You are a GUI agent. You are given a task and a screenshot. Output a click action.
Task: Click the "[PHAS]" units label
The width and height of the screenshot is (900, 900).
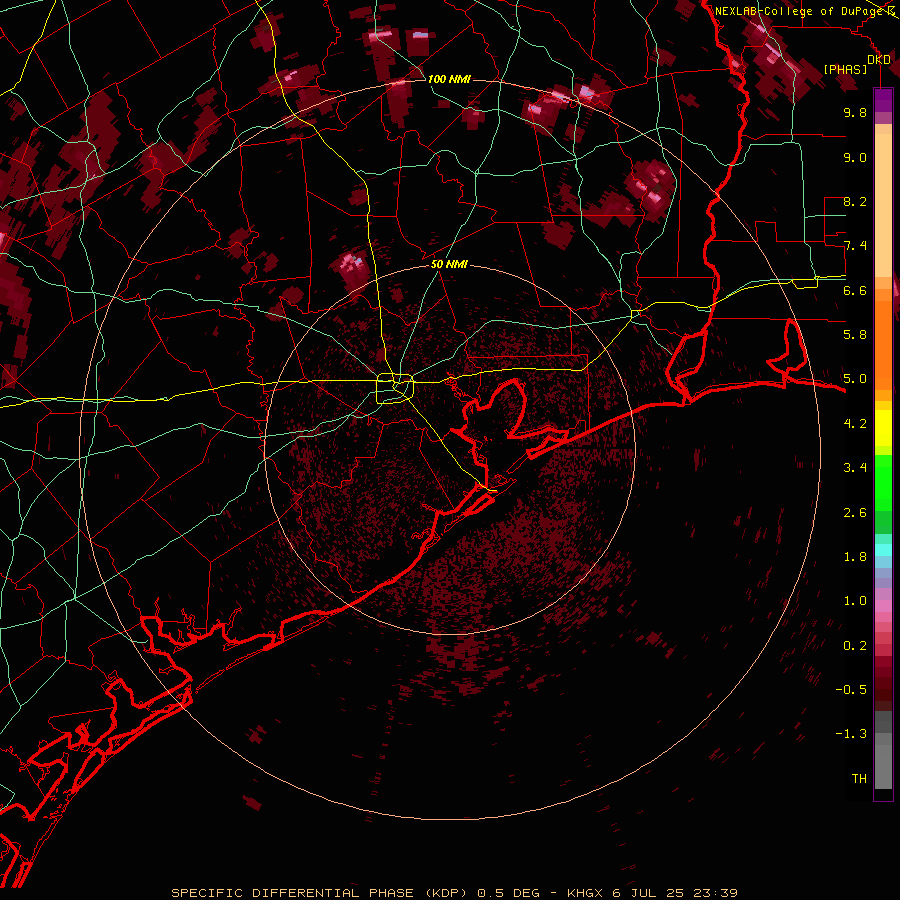click(845, 70)
